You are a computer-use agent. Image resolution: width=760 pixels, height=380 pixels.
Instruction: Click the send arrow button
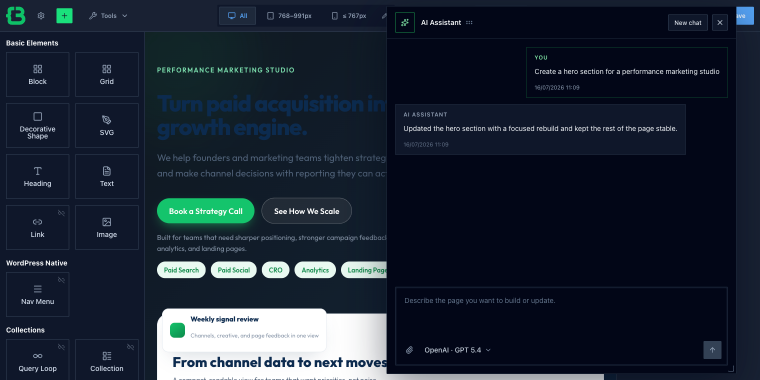coord(712,350)
